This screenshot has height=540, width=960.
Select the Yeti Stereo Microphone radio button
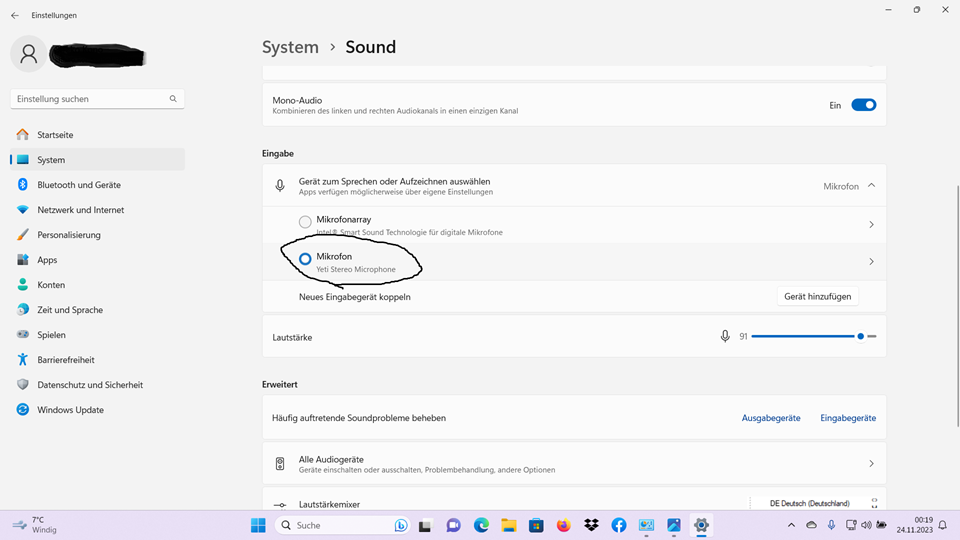[305, 259]
